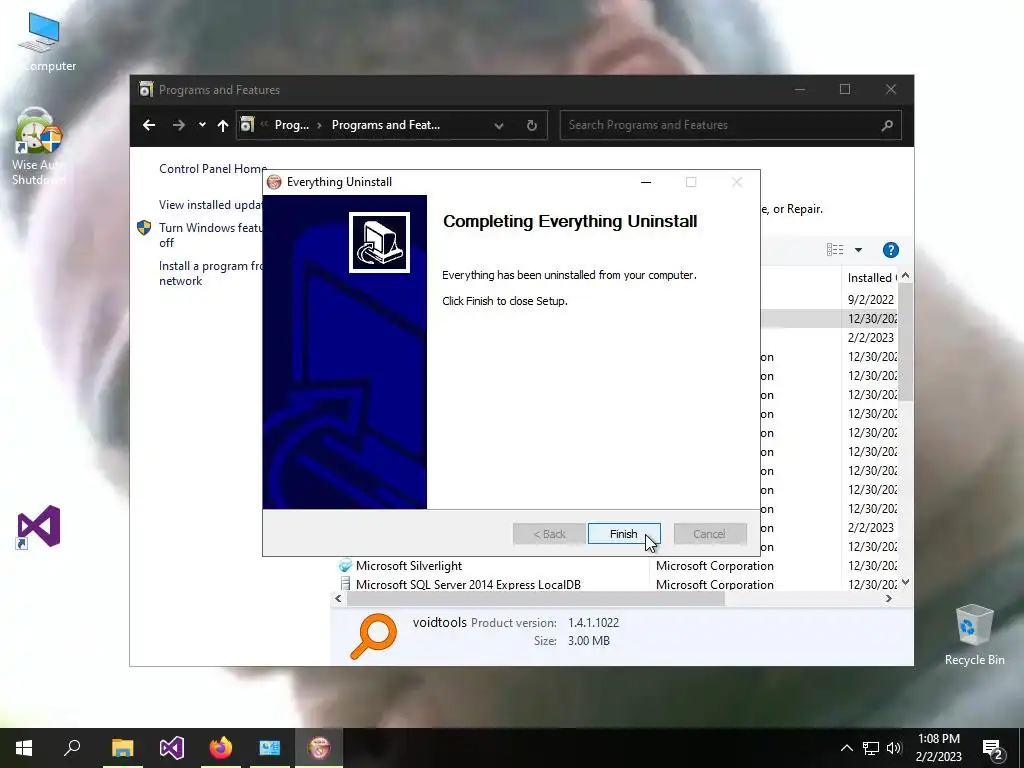Image resolution: width=1024 pixels, height=768 pixels.
Task: Refresh the Programs and Features list
Action: [532, 125]
